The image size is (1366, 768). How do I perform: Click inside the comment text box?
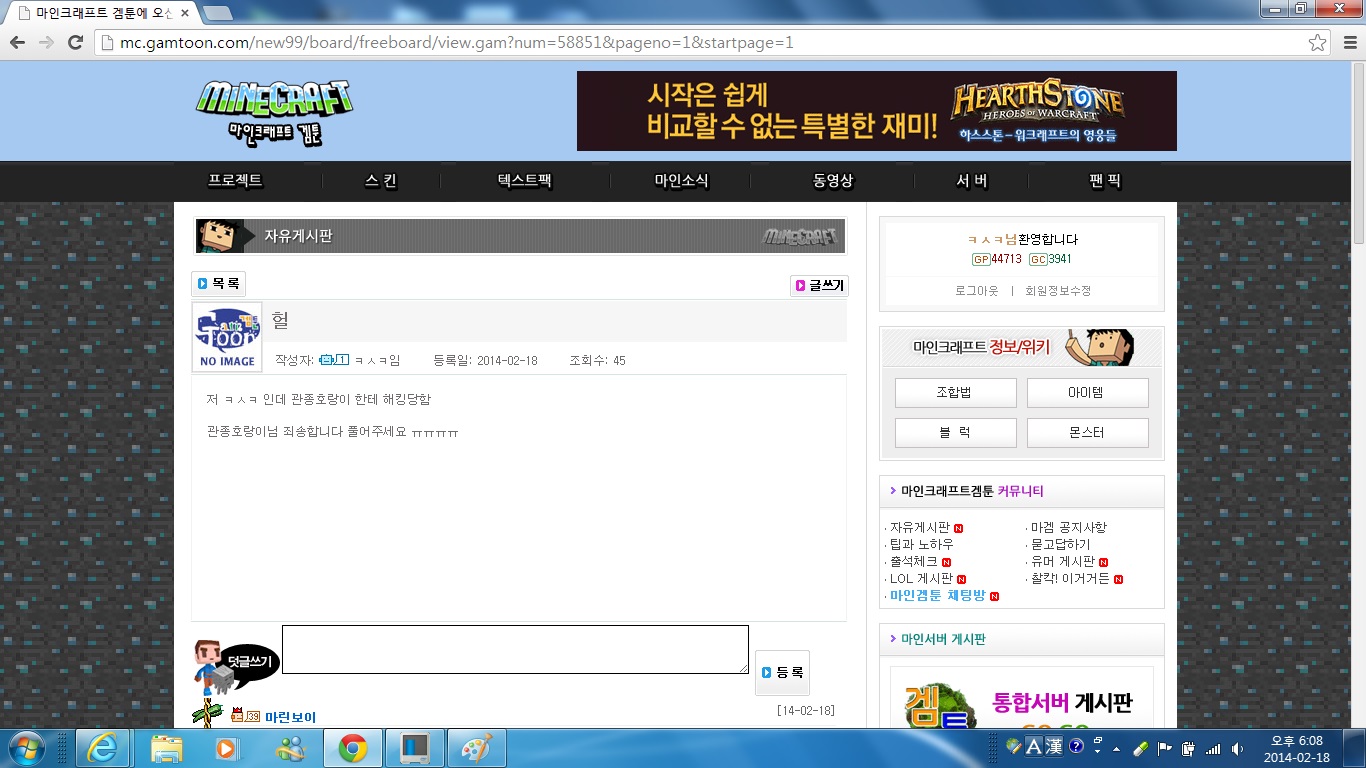515,649
